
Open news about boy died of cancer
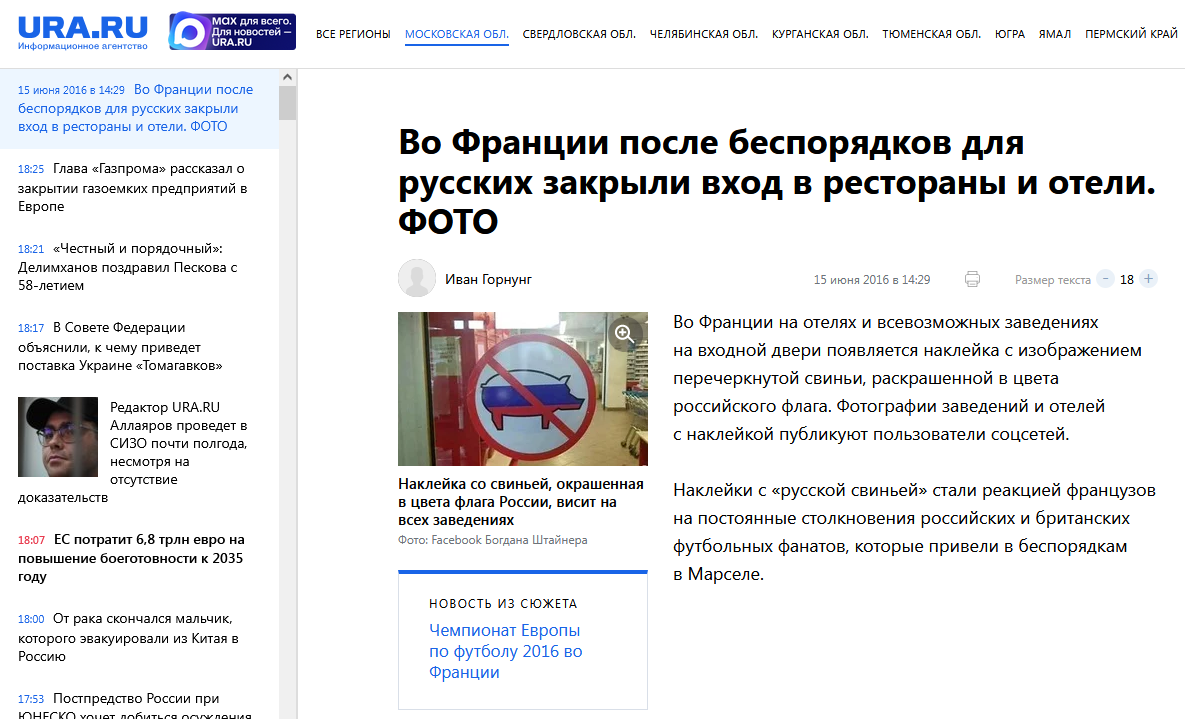point(128,637)
